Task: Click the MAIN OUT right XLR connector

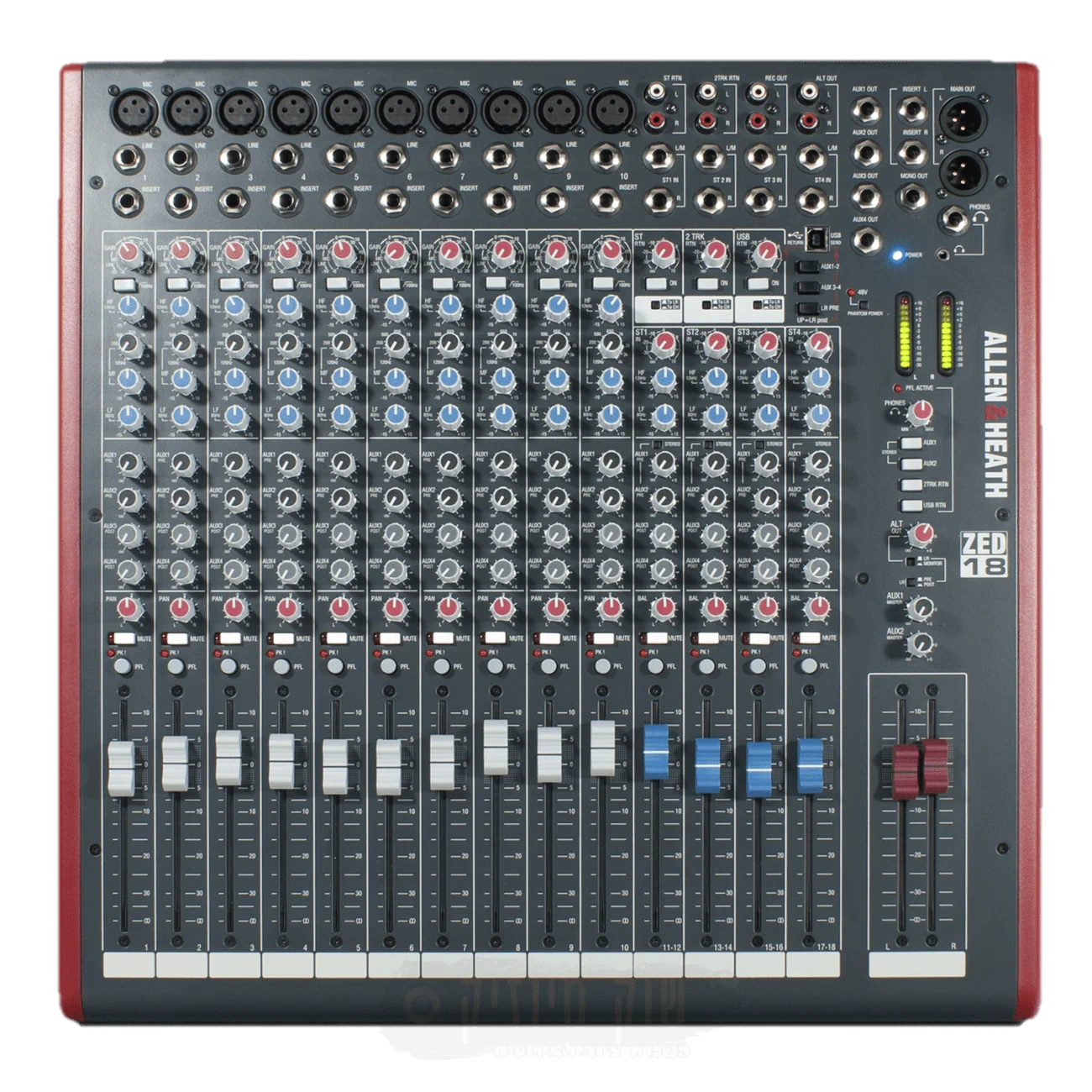Action: tap(962, 172)
